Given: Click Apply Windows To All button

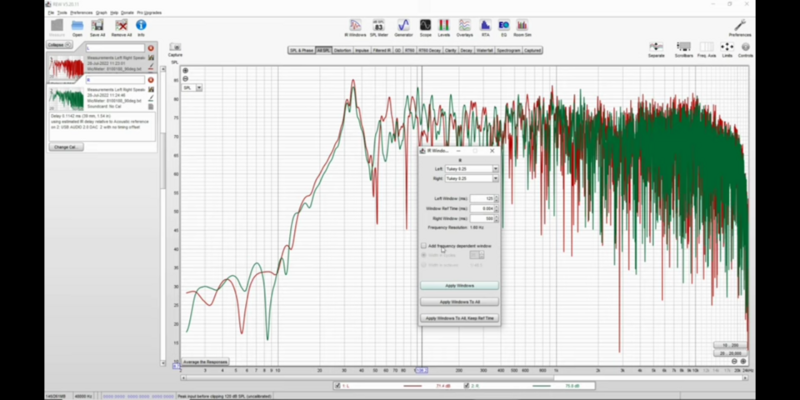Looking at the screenshot, I should pyautogui.click(x=459, y=301).
